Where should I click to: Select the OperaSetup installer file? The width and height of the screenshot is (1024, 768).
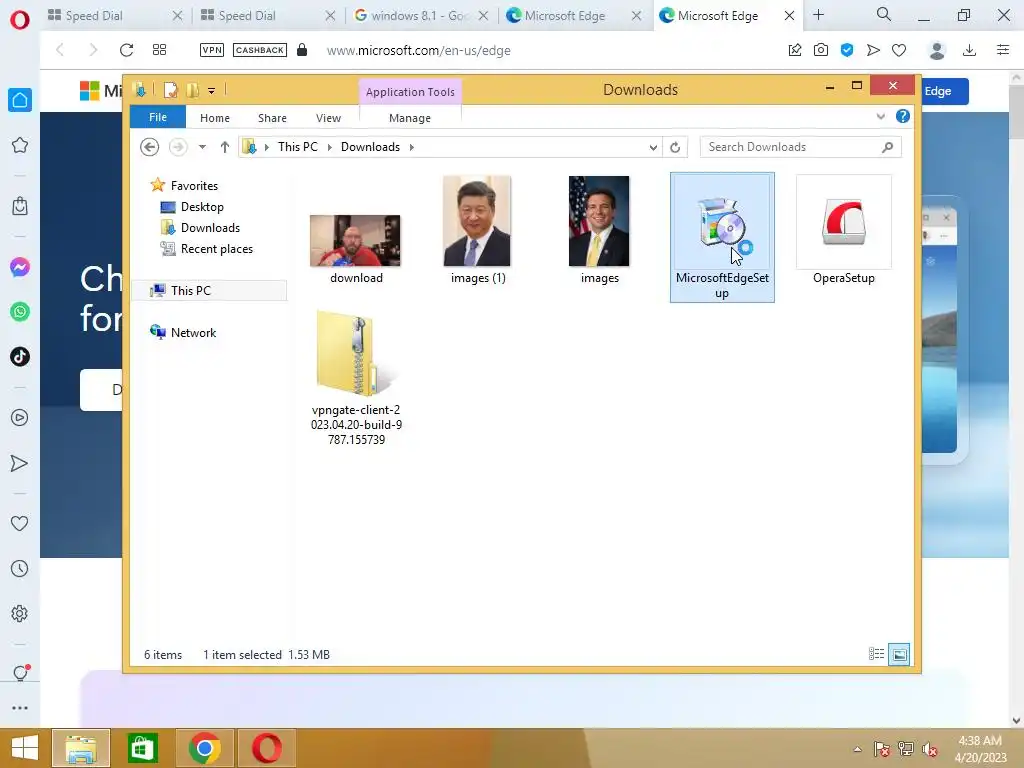(844, 230)
